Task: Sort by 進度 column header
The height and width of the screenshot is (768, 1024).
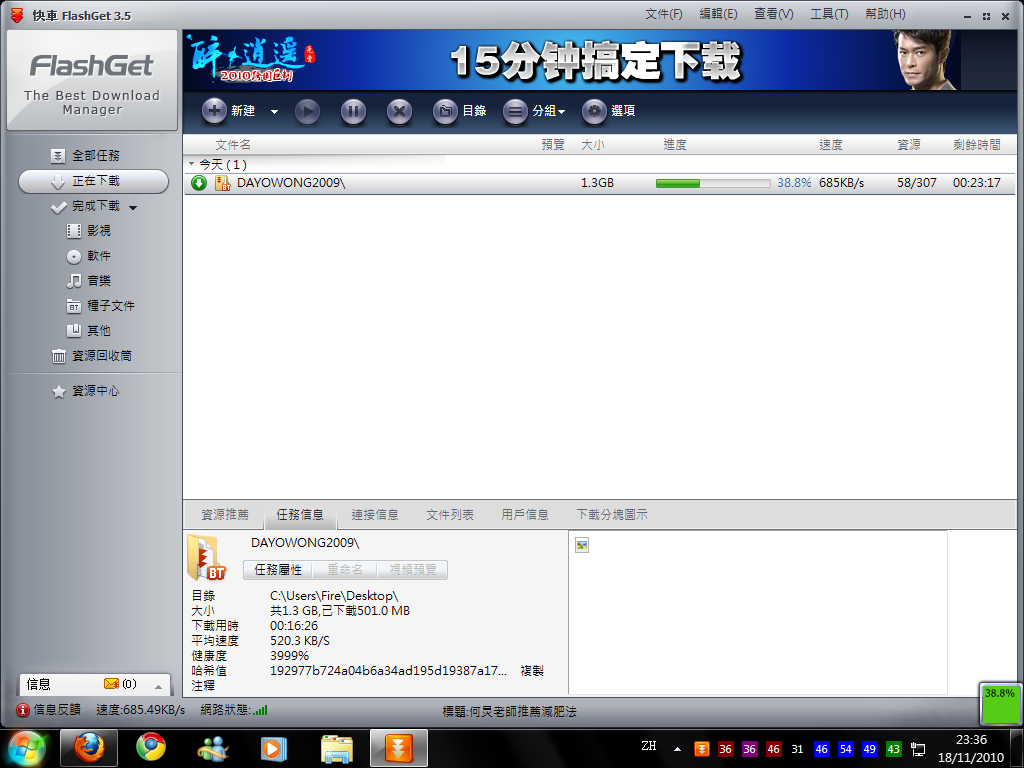Action: [675, 145]
